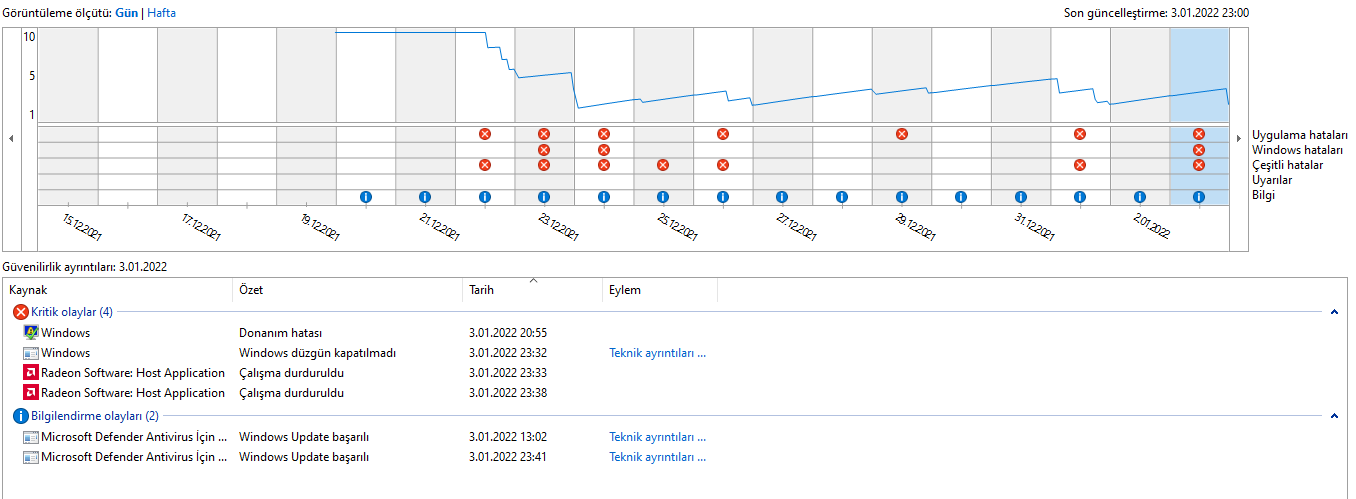This screenshot has width=1356, height=499.
Task: Switch view scale to Gün
Action: 127,13
